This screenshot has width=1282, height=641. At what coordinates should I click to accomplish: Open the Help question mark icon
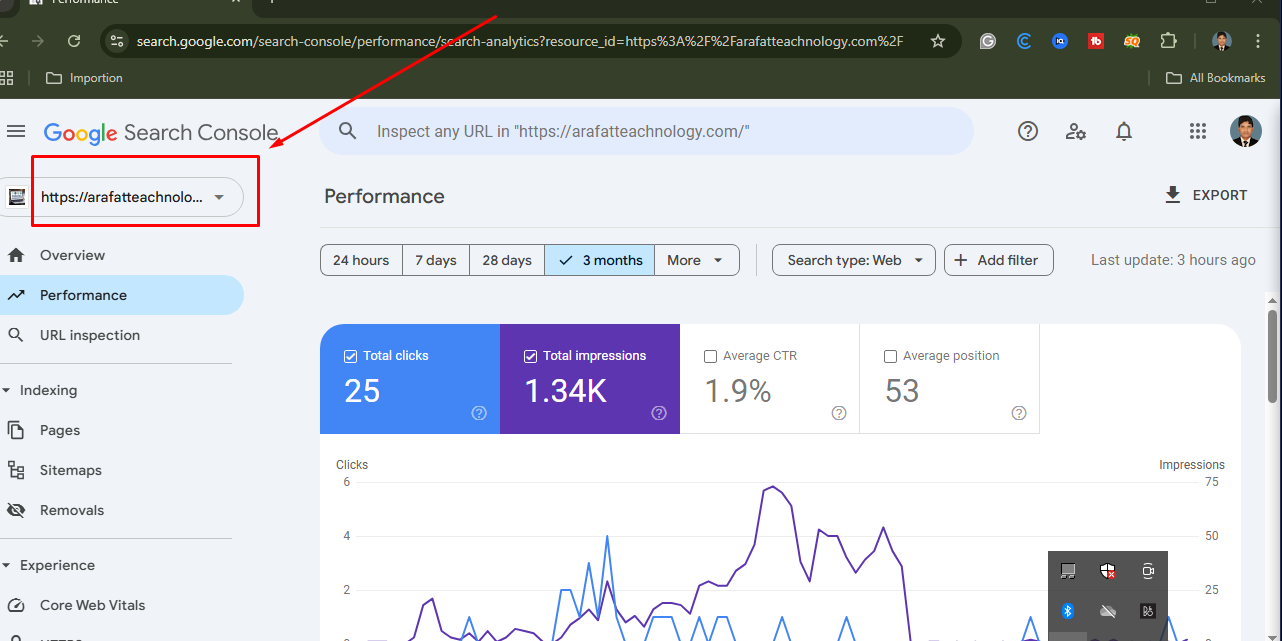1028,131
